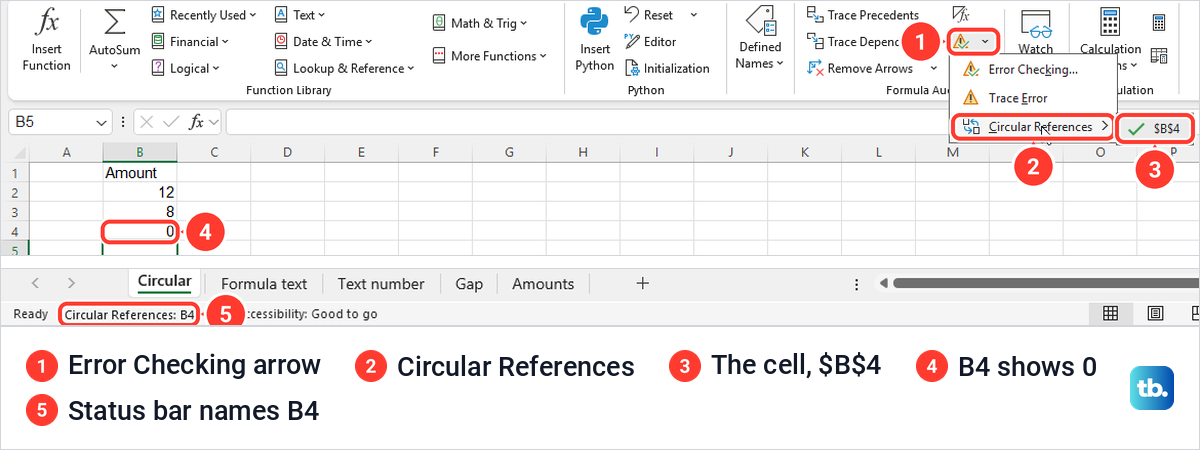
Task: Open Calculation Options
Action: click(1110, 40)
